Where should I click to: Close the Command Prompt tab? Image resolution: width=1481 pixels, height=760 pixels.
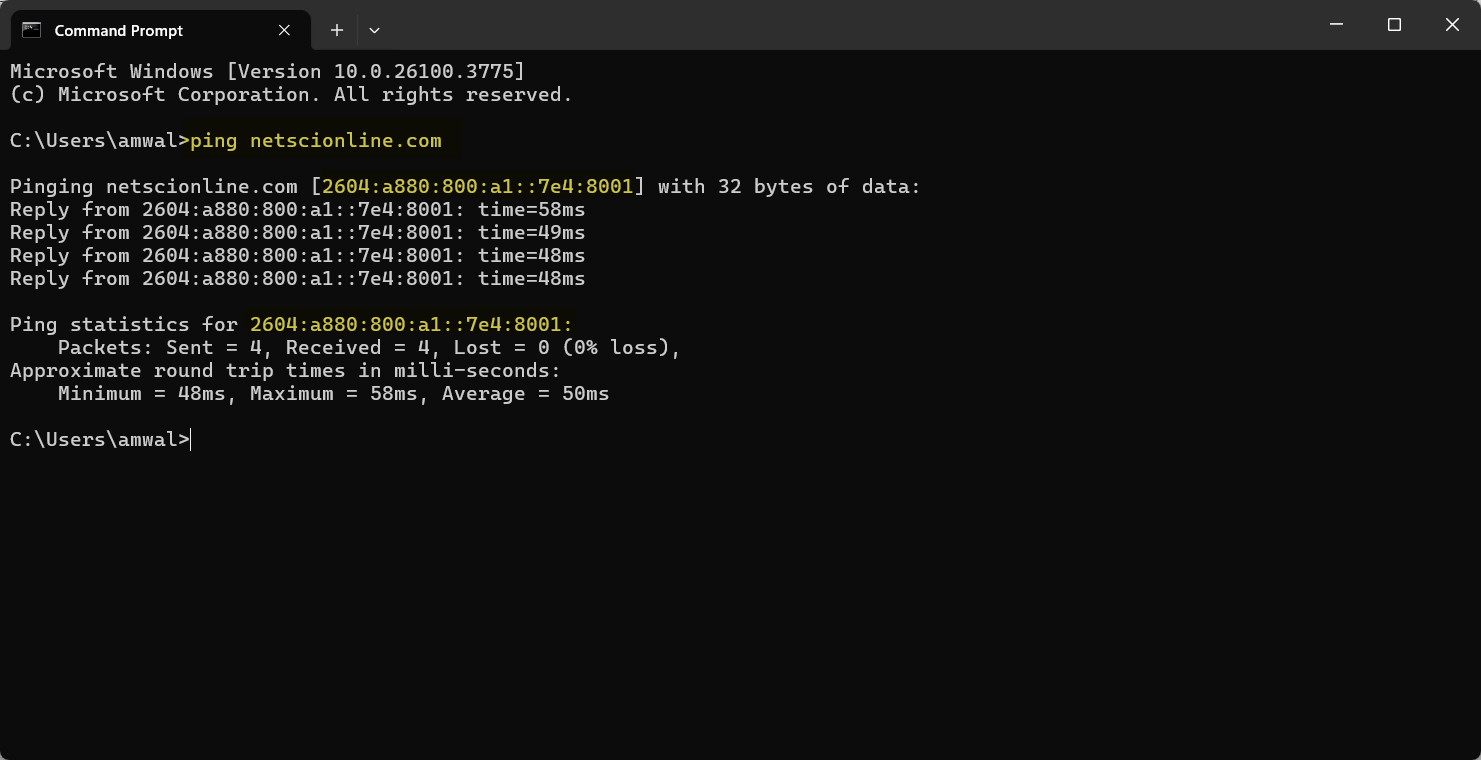[283, 30]
